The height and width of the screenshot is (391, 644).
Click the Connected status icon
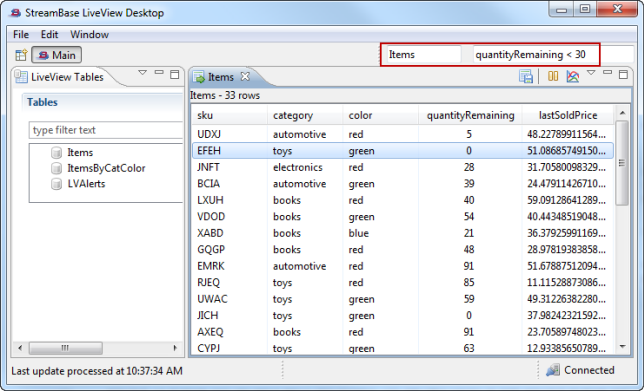click(x=553, y=370)
